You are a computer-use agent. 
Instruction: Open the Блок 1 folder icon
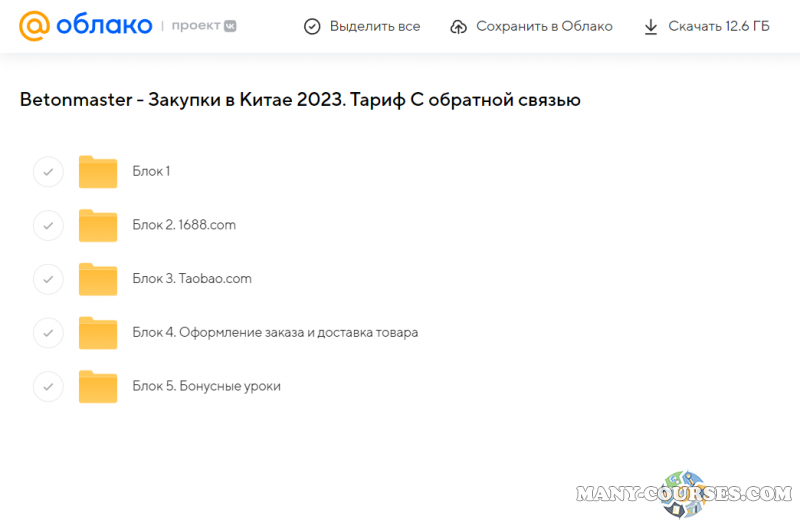tap(98, 172)
